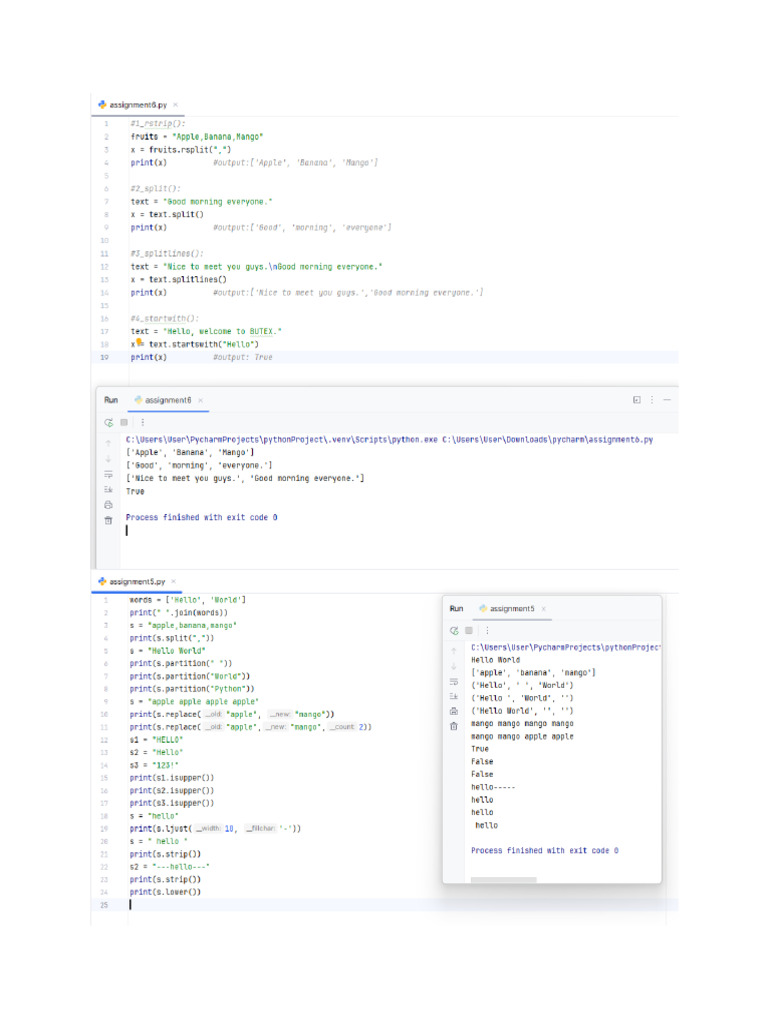Clear the assignment5 console output with trash icon

click(x=454, y=726)
